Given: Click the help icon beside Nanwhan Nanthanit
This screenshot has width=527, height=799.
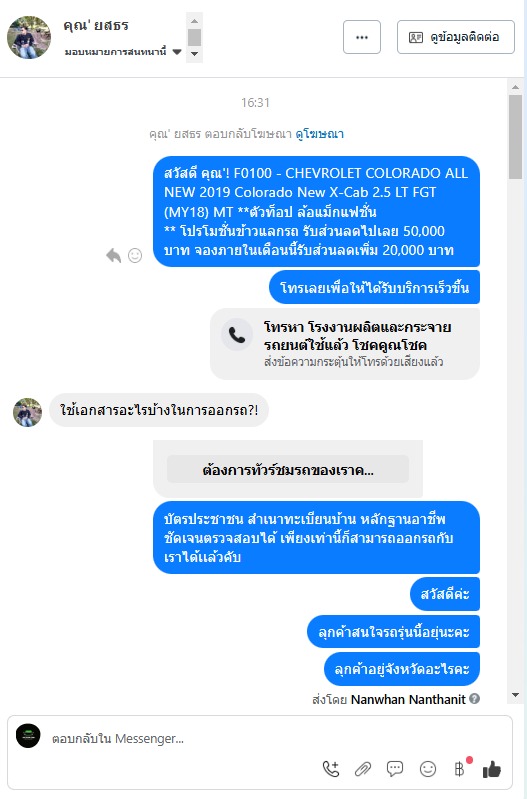Looking at the screenshot, I should 475,699.
